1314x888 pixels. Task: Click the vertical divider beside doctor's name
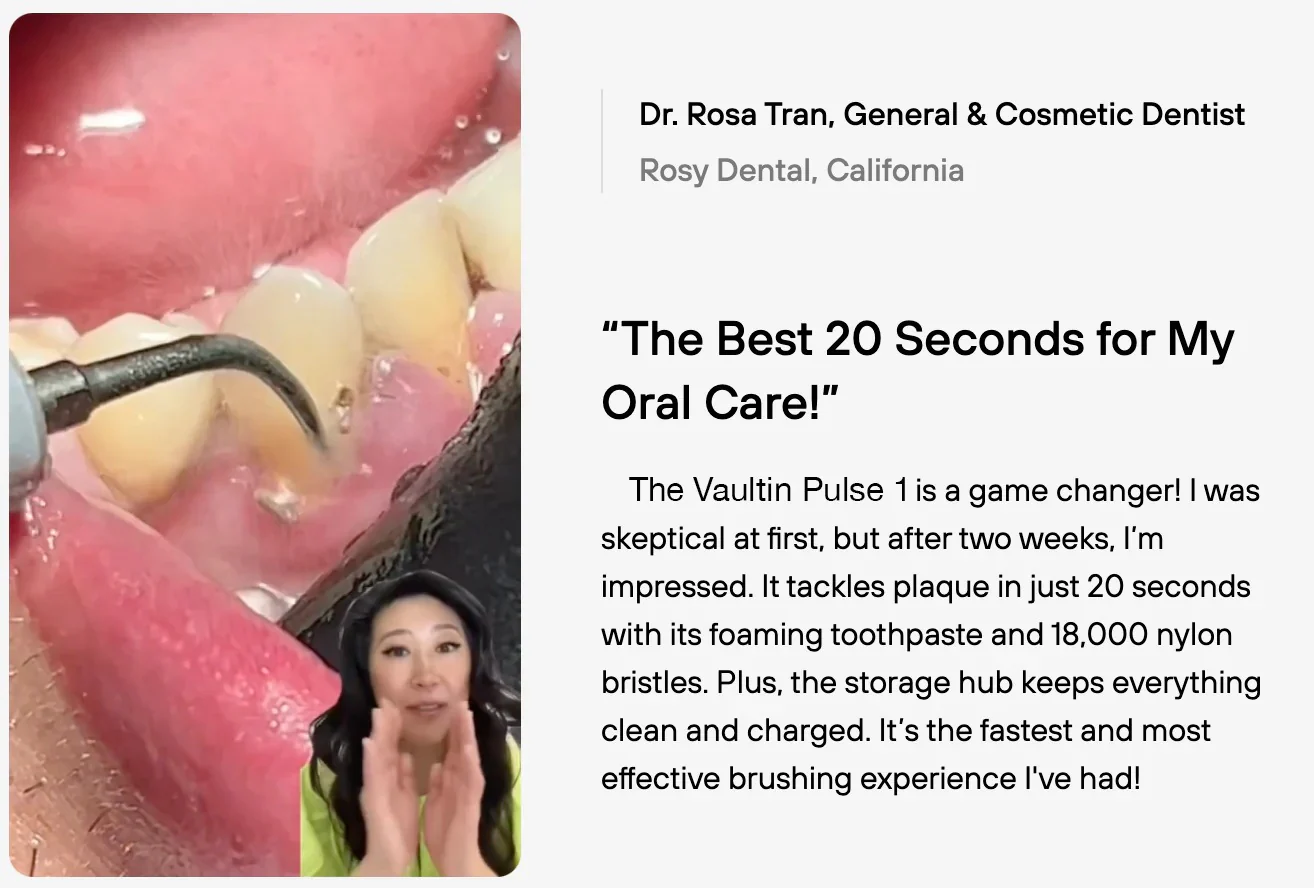602,141
